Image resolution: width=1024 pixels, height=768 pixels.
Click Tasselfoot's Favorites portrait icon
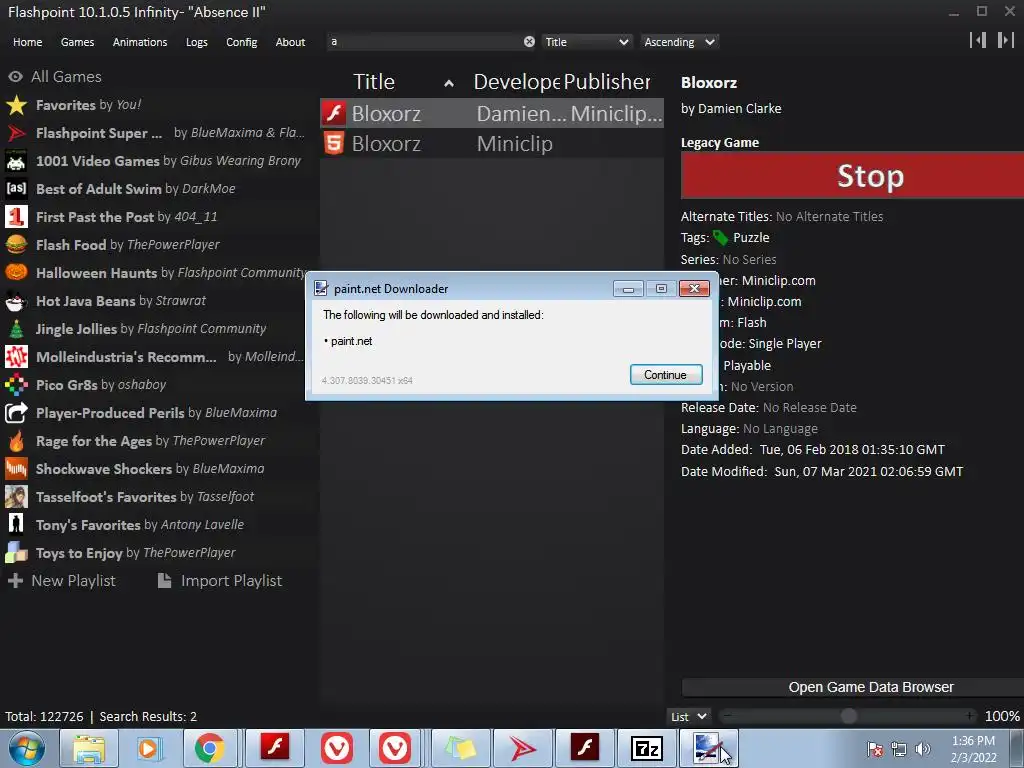(x=16, y=497)
